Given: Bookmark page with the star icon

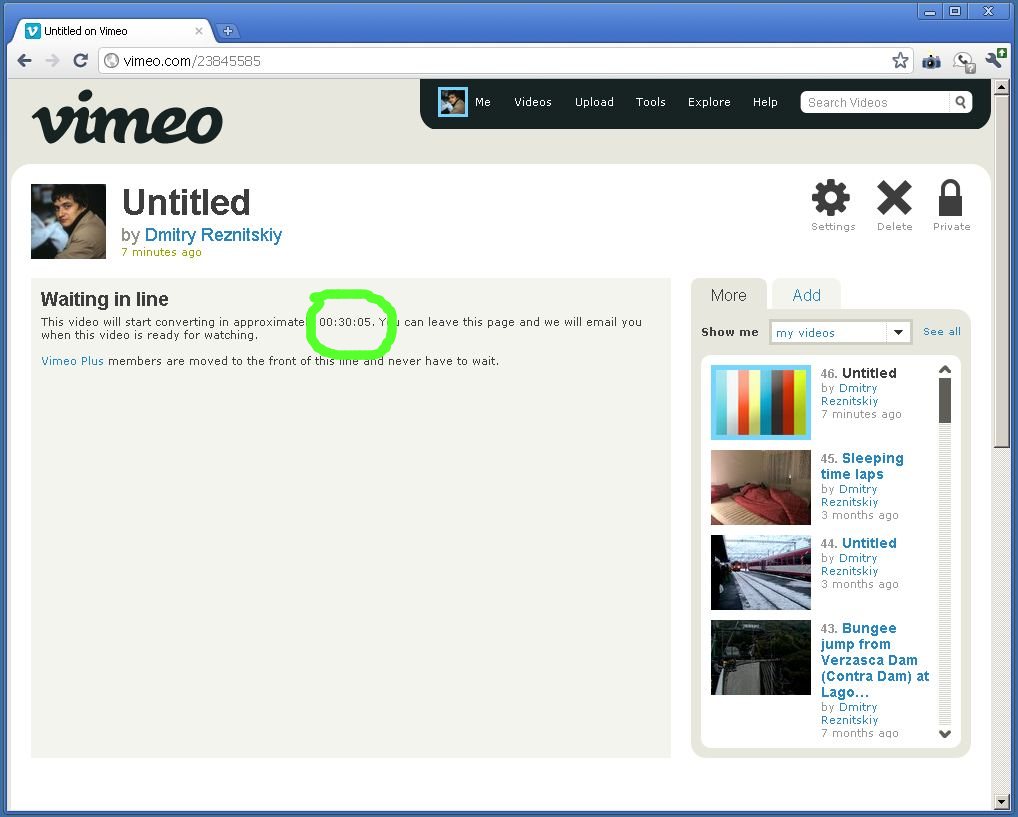Looking at the screenshot, I should (x=900, y=61).
